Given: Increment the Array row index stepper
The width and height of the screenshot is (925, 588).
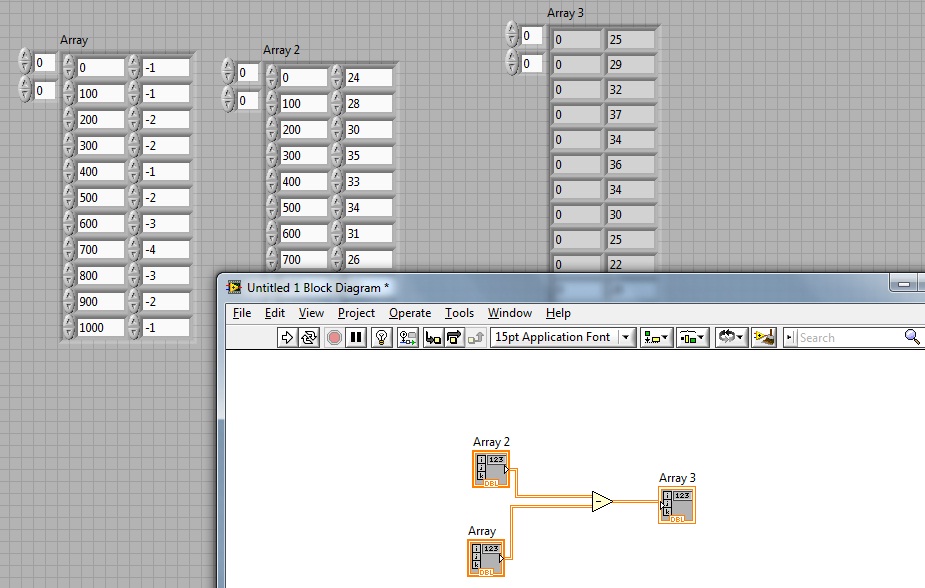Looking at the screenshot, I should 24,56.
